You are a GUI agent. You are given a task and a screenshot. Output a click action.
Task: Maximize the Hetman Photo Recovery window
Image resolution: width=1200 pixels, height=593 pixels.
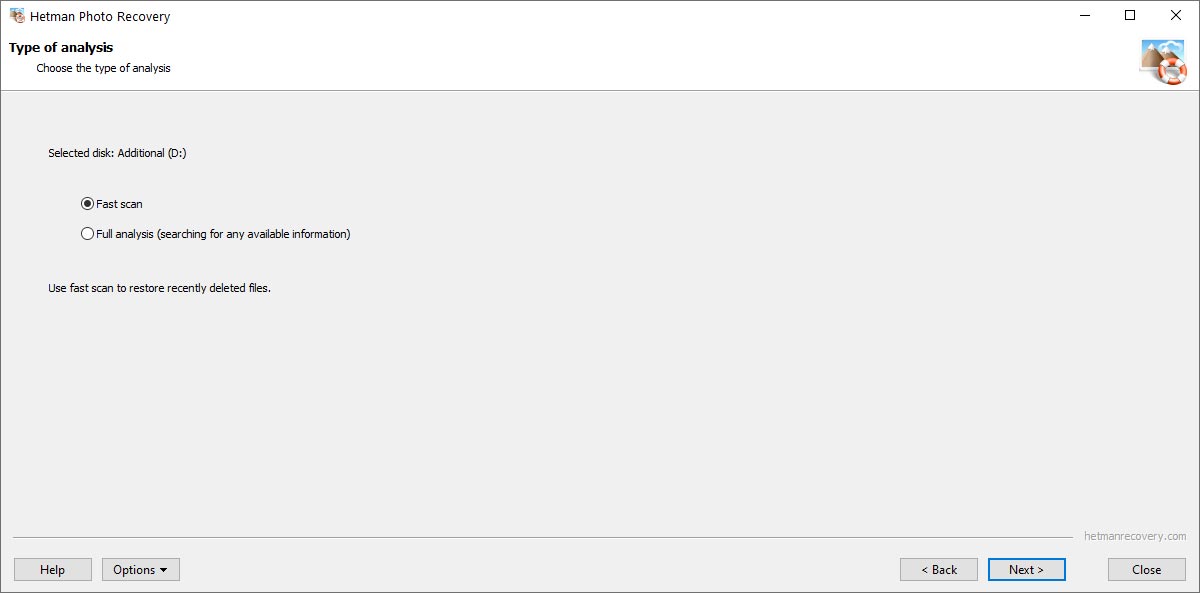[x=1130, y=16]
